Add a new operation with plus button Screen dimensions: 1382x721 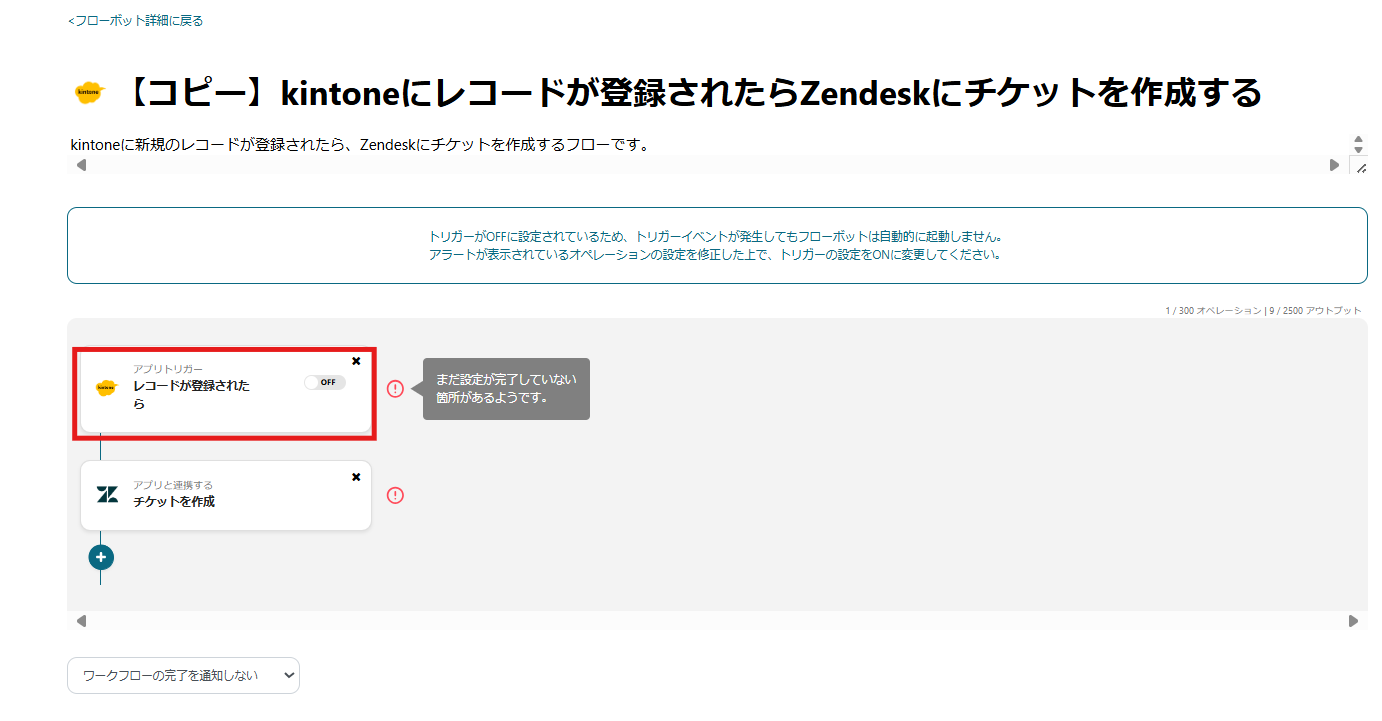(101, 557)
